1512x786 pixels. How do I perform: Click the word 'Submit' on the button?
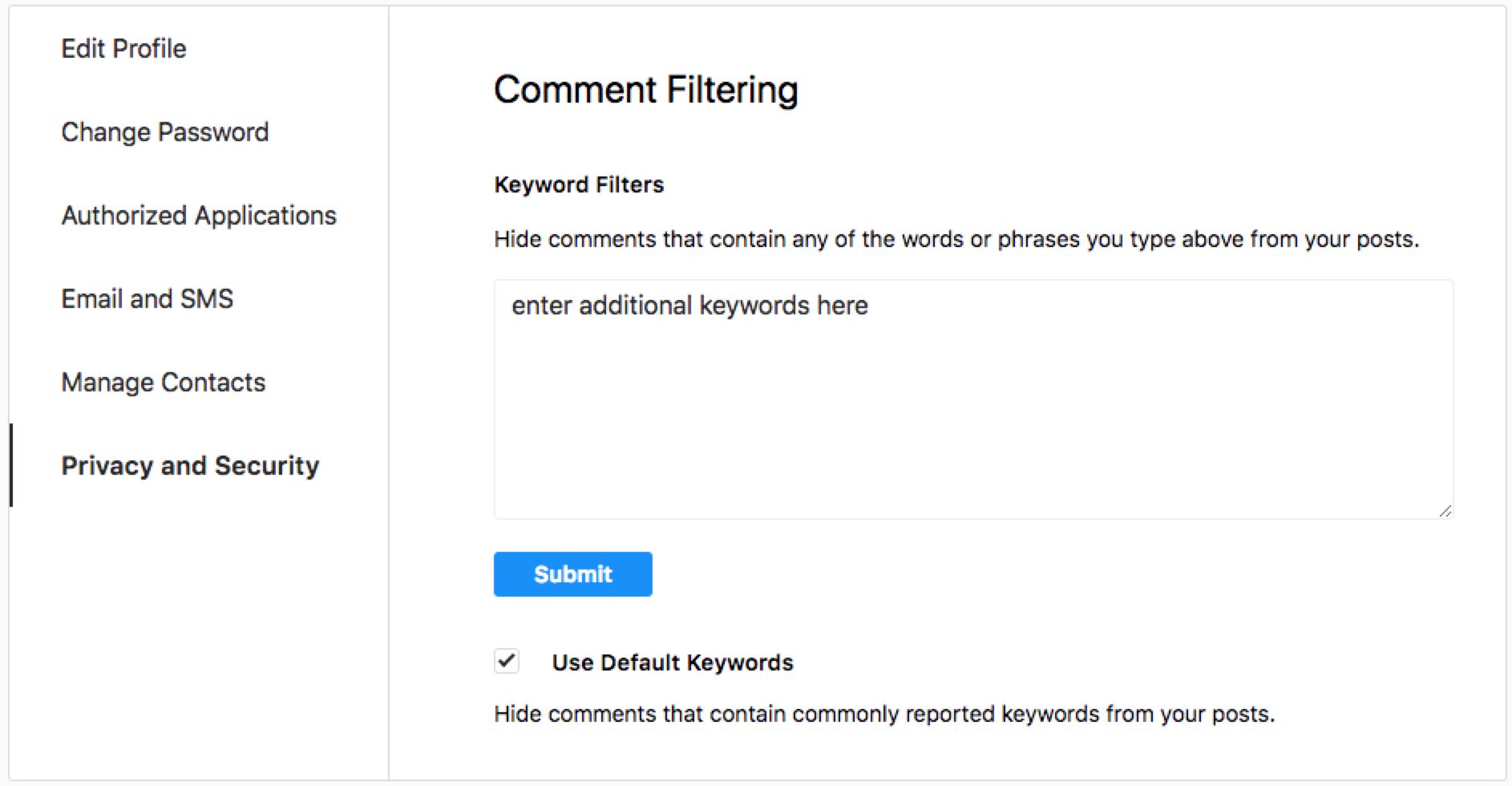coord(572,574)
